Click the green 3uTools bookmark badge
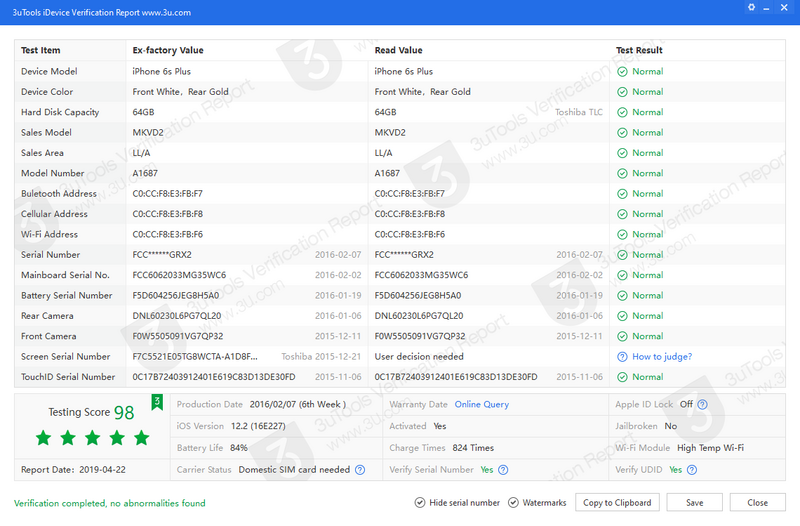 click(x=157, y=402)
